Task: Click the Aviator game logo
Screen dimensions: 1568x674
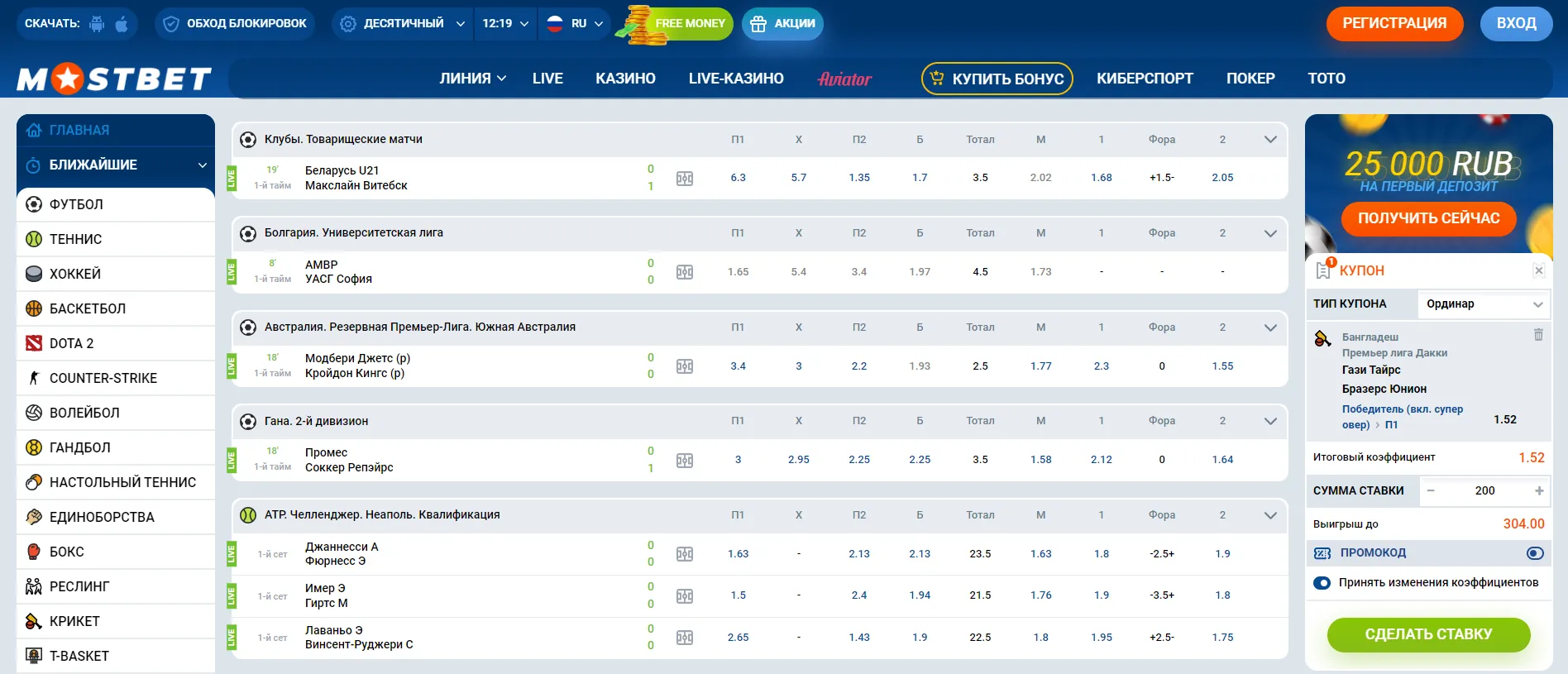Action: point(844,79)
